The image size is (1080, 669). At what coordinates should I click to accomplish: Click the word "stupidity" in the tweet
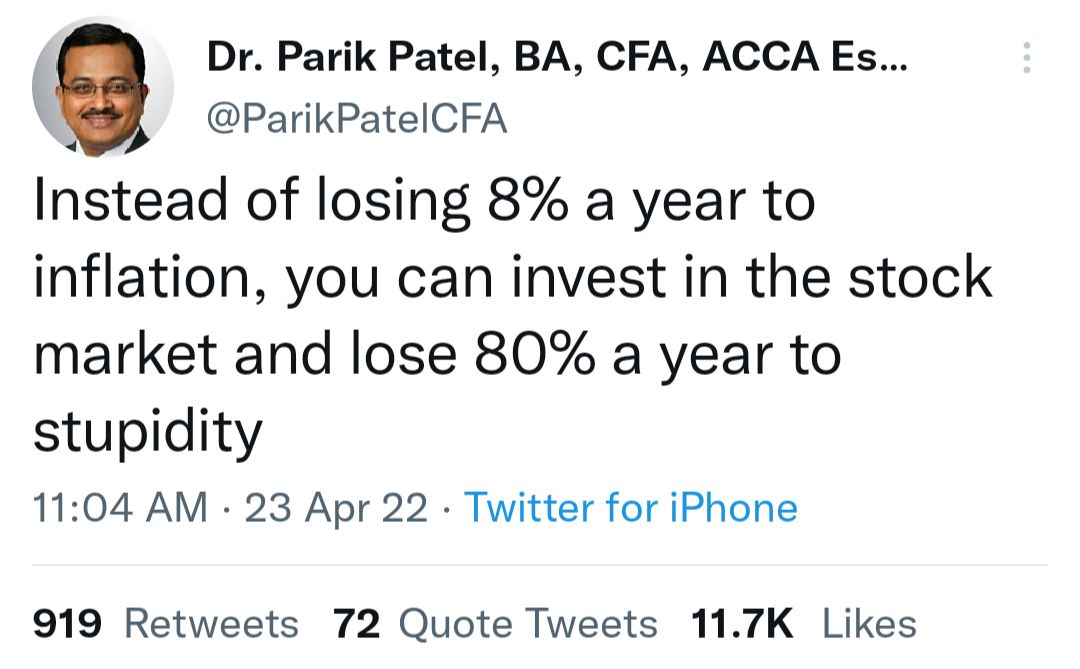click(148, 432)
